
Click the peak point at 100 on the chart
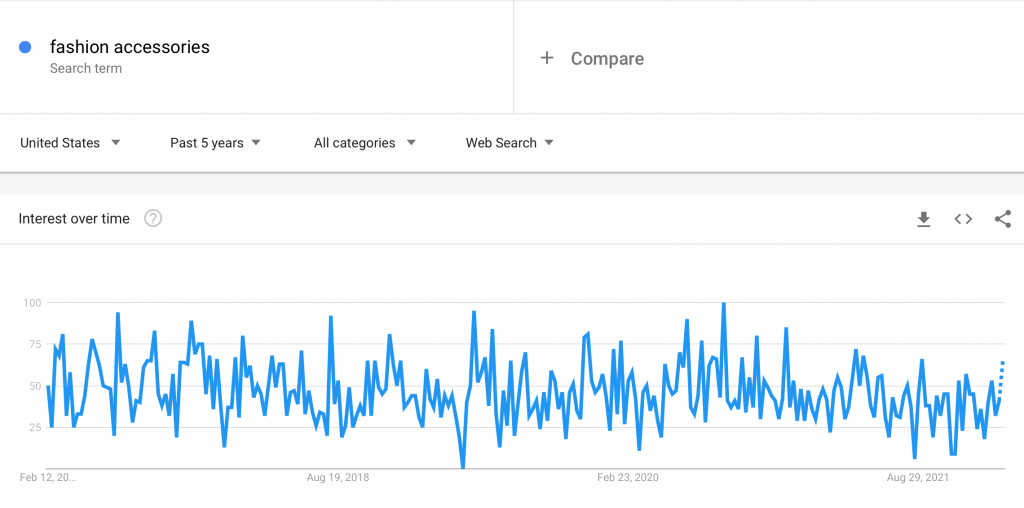click(724, 304)
